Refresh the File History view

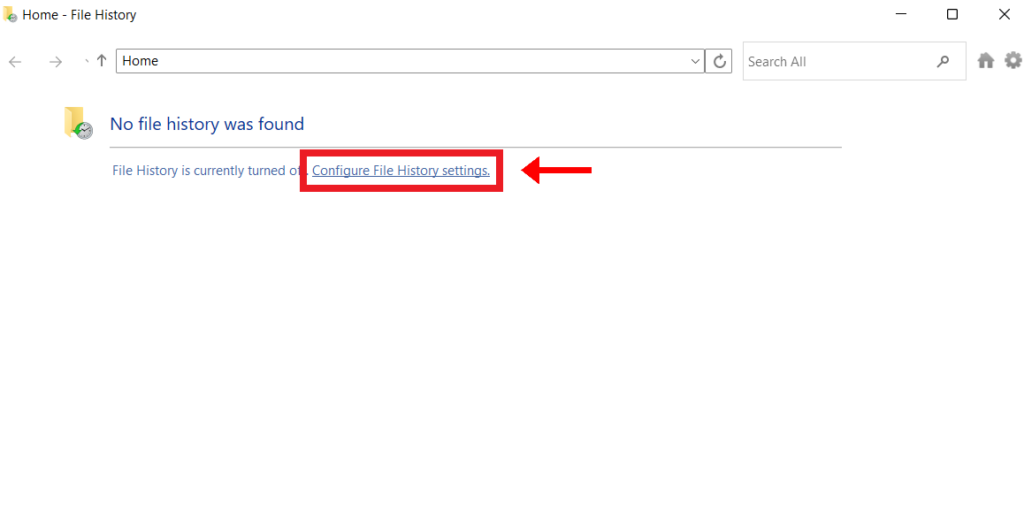click(x=719, y=61)
